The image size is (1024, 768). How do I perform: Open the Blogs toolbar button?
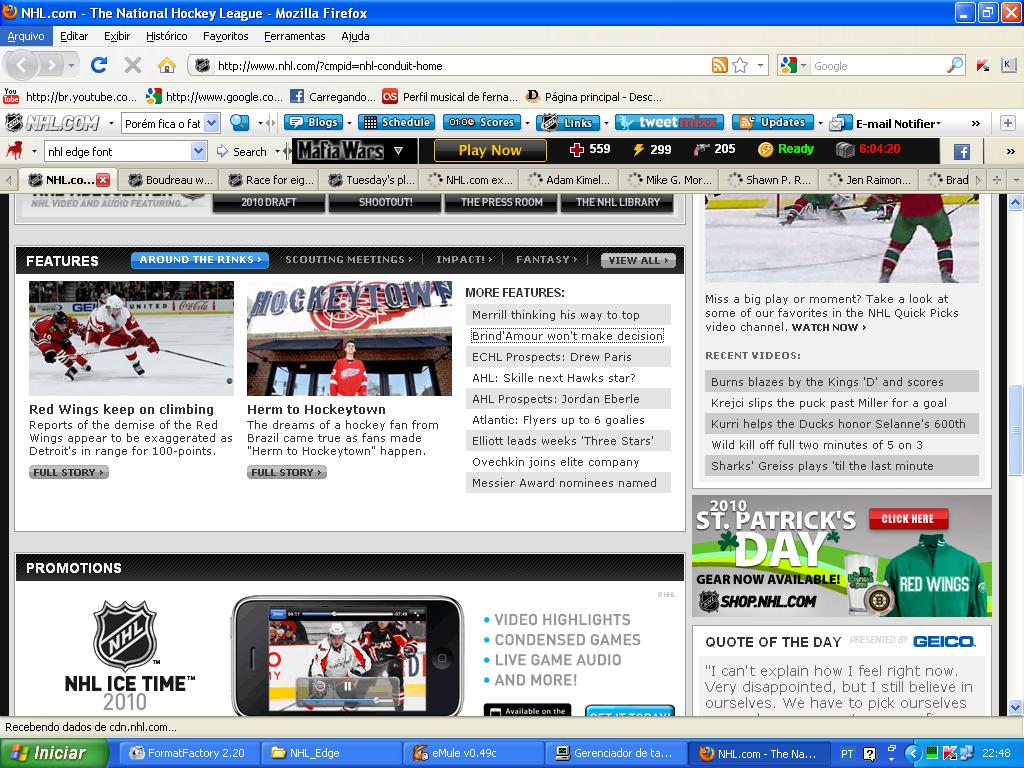coord(314,122)
